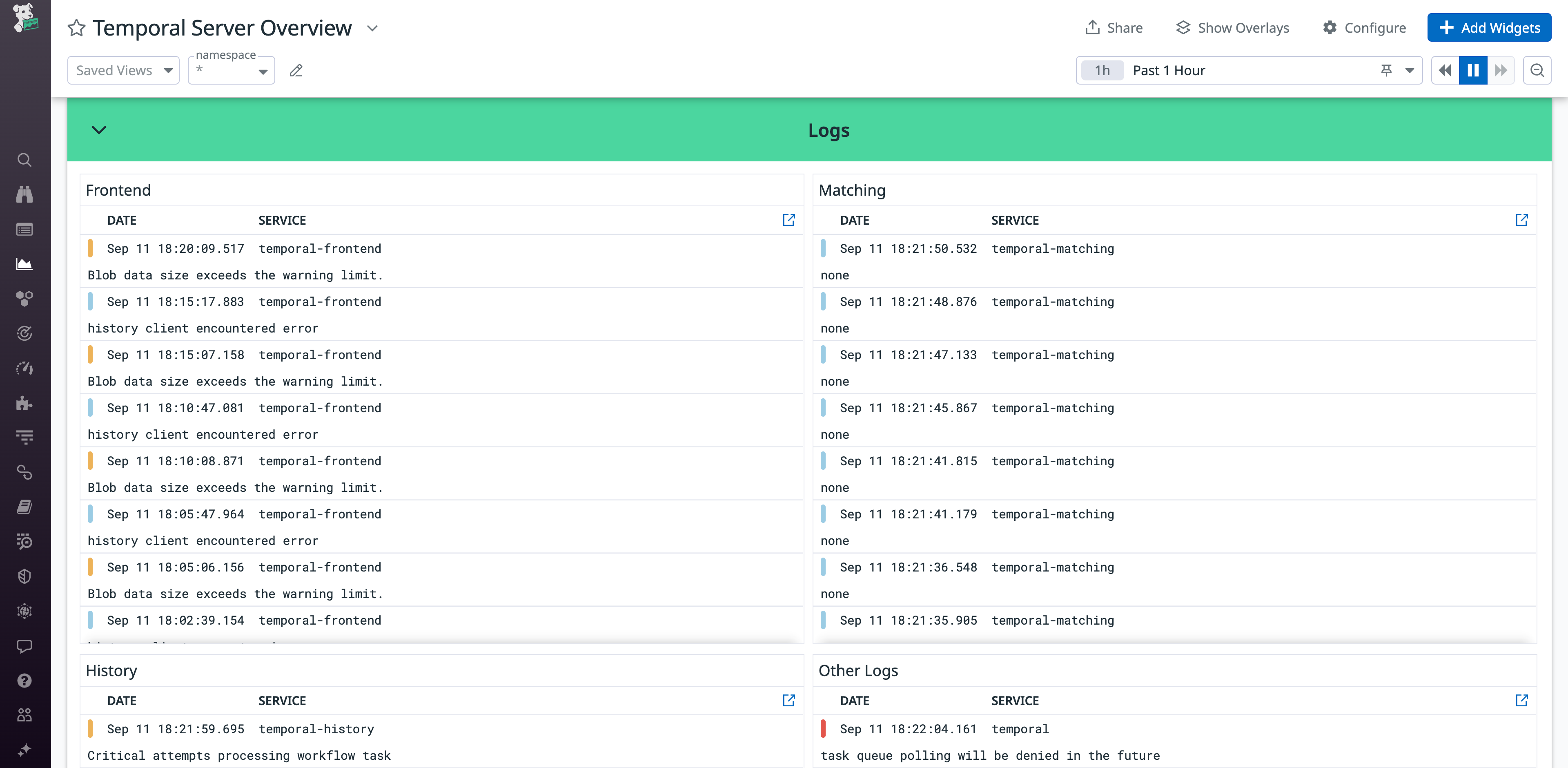The image size is (1568, 768).
Task: Collapse the Logs section header
Action: coord(99,130)
